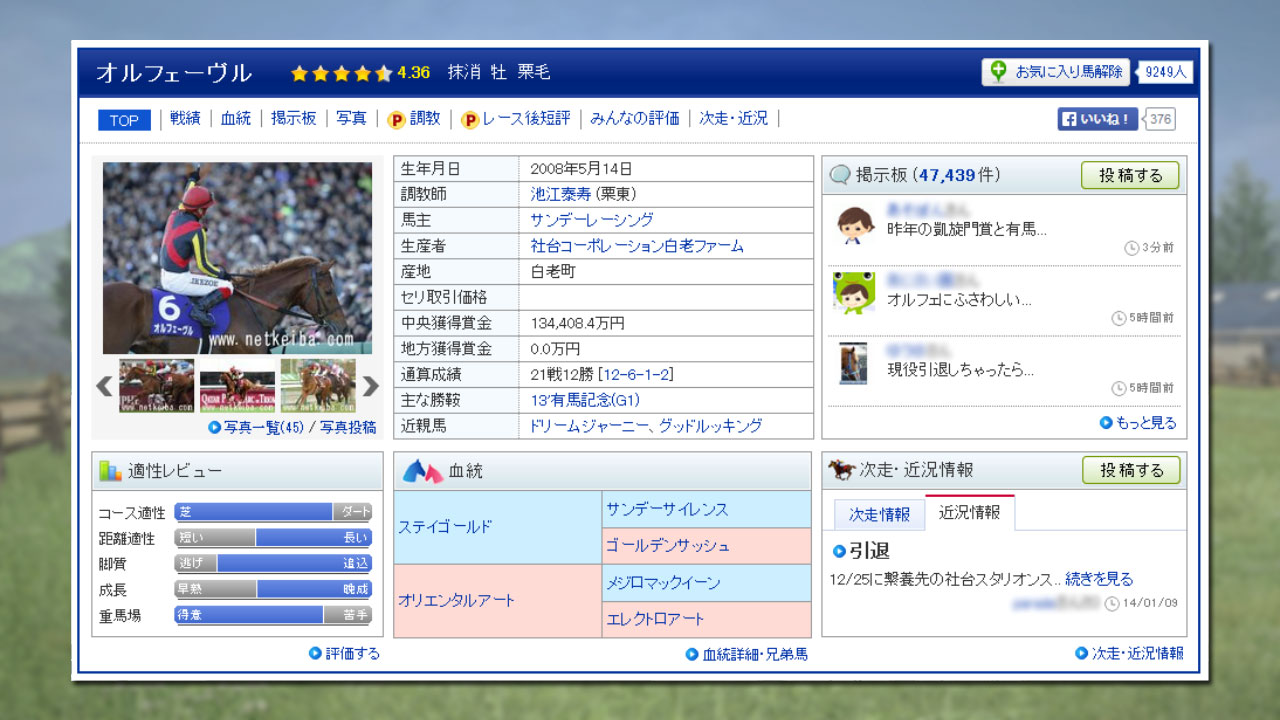Click the previous photo arrow
The image size is (1280, 720).
[x=103, y=386]
